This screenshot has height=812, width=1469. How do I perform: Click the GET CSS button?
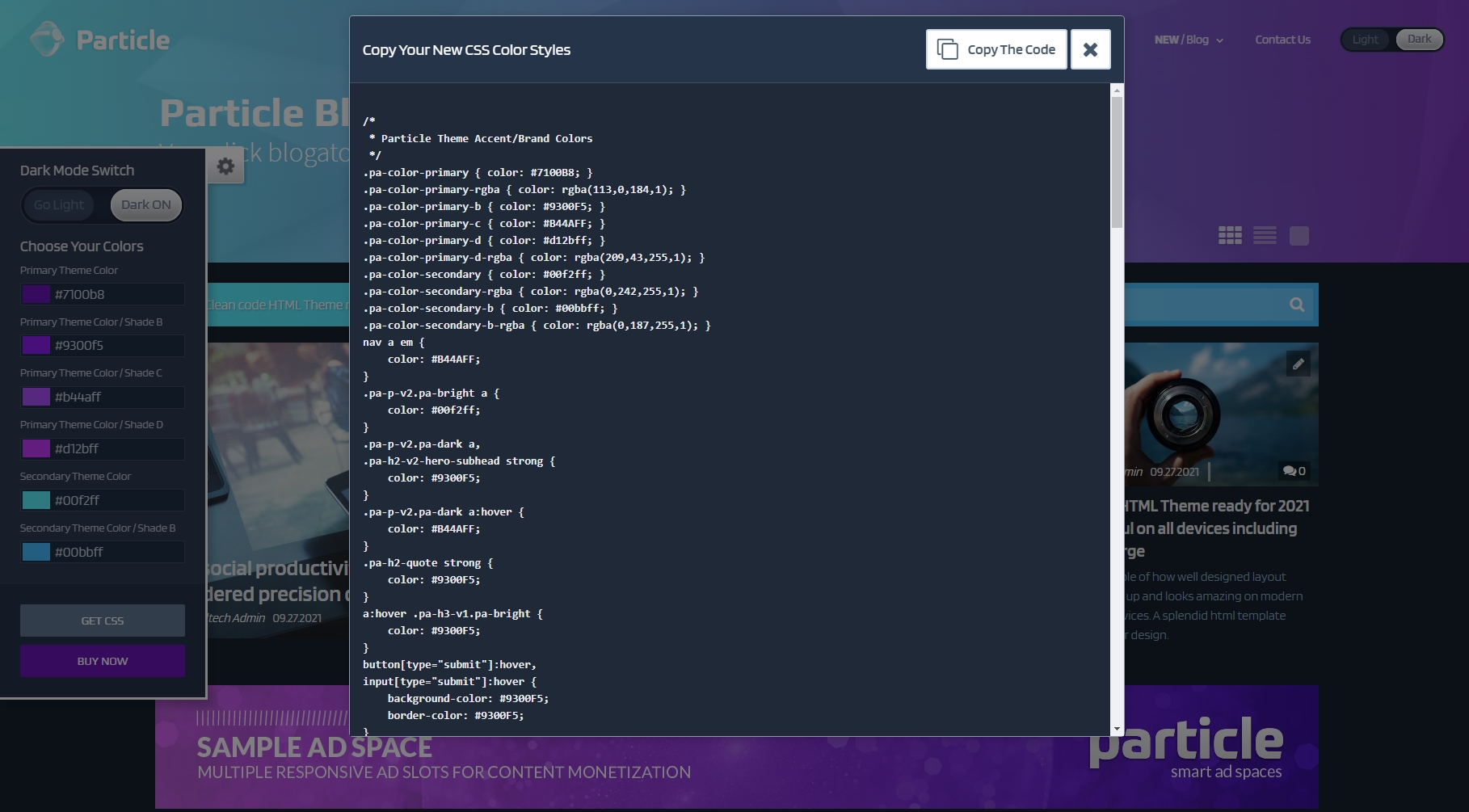point(103,621)
